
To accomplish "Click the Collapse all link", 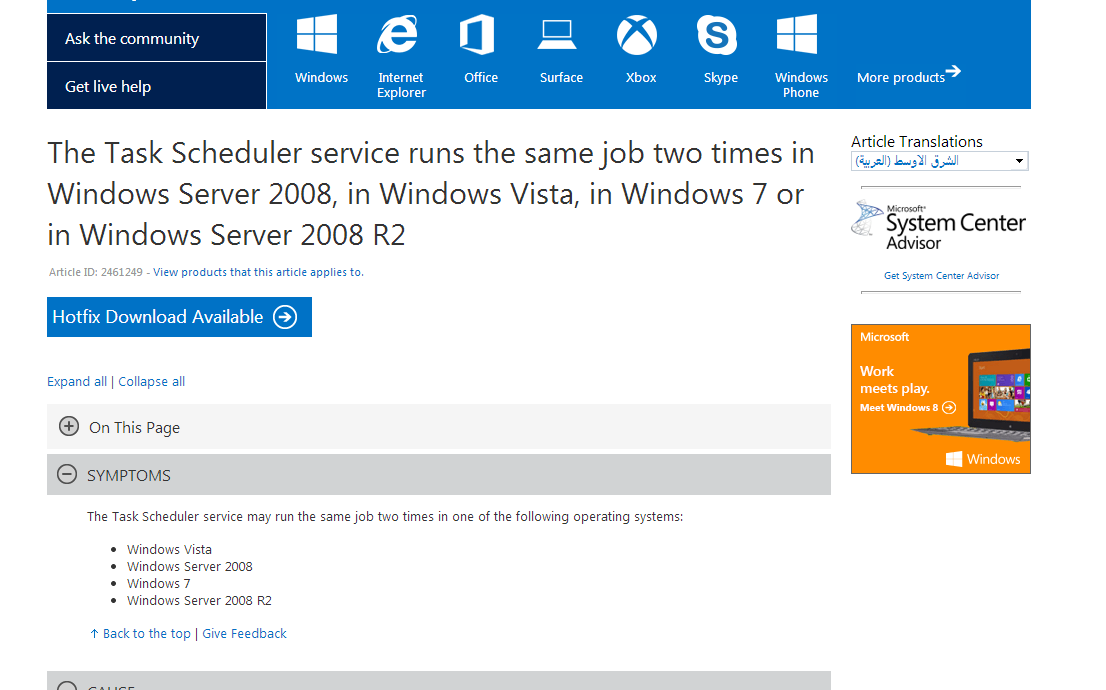I will (152, 382).
